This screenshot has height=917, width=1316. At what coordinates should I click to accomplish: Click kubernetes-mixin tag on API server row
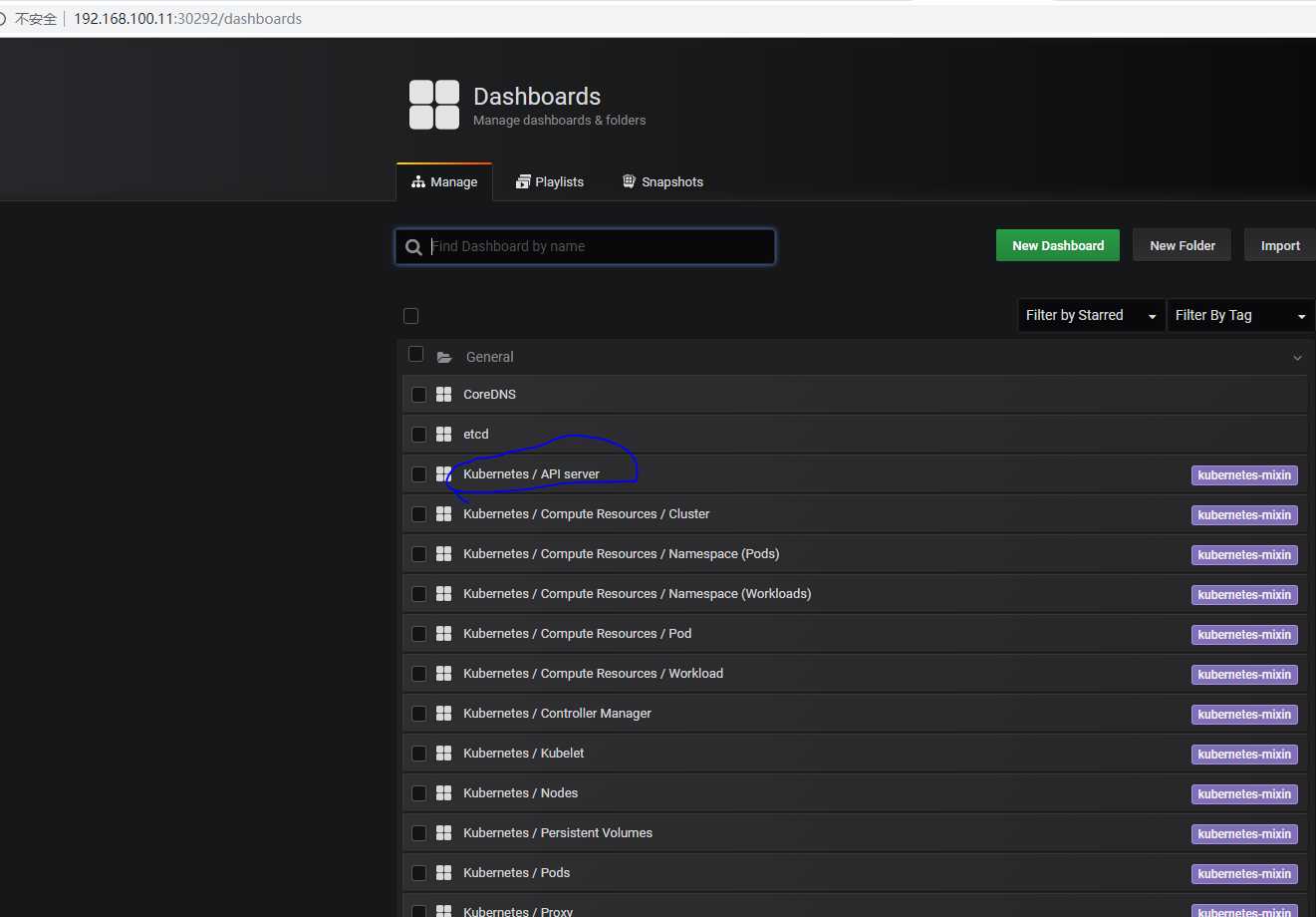1244,475
